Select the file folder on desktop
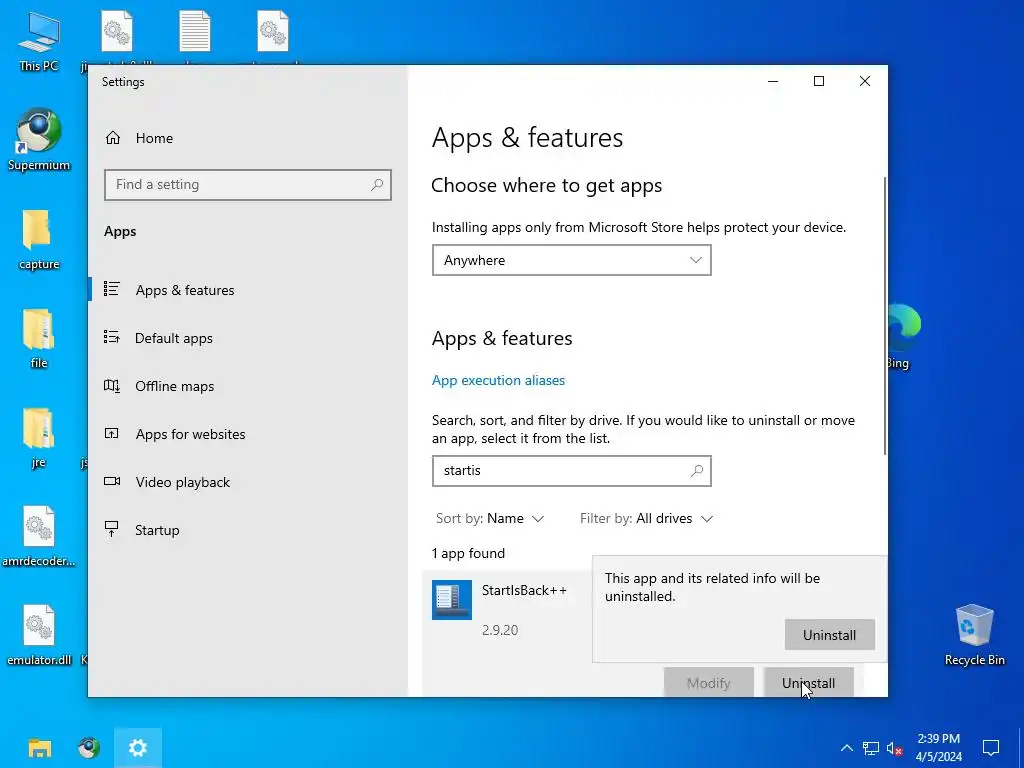The height and width of the screenshot is (768, 1024). click(x=39, y=340)
